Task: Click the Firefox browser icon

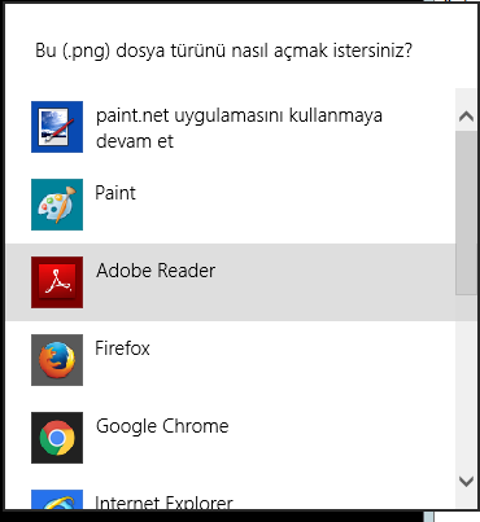Action: (57, 360)
